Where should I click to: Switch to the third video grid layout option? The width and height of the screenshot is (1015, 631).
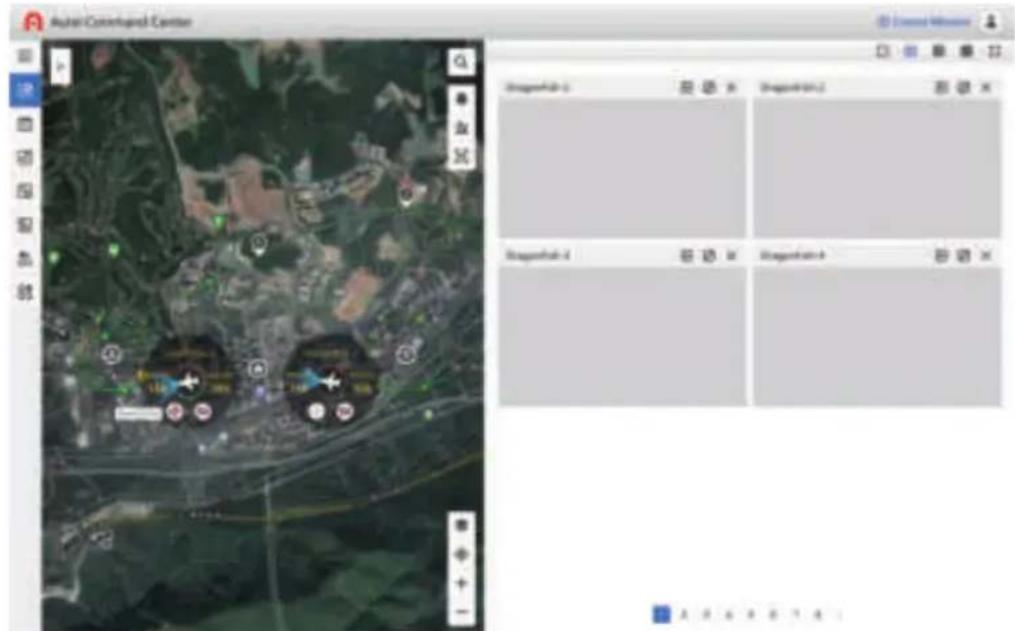point(939,51)
